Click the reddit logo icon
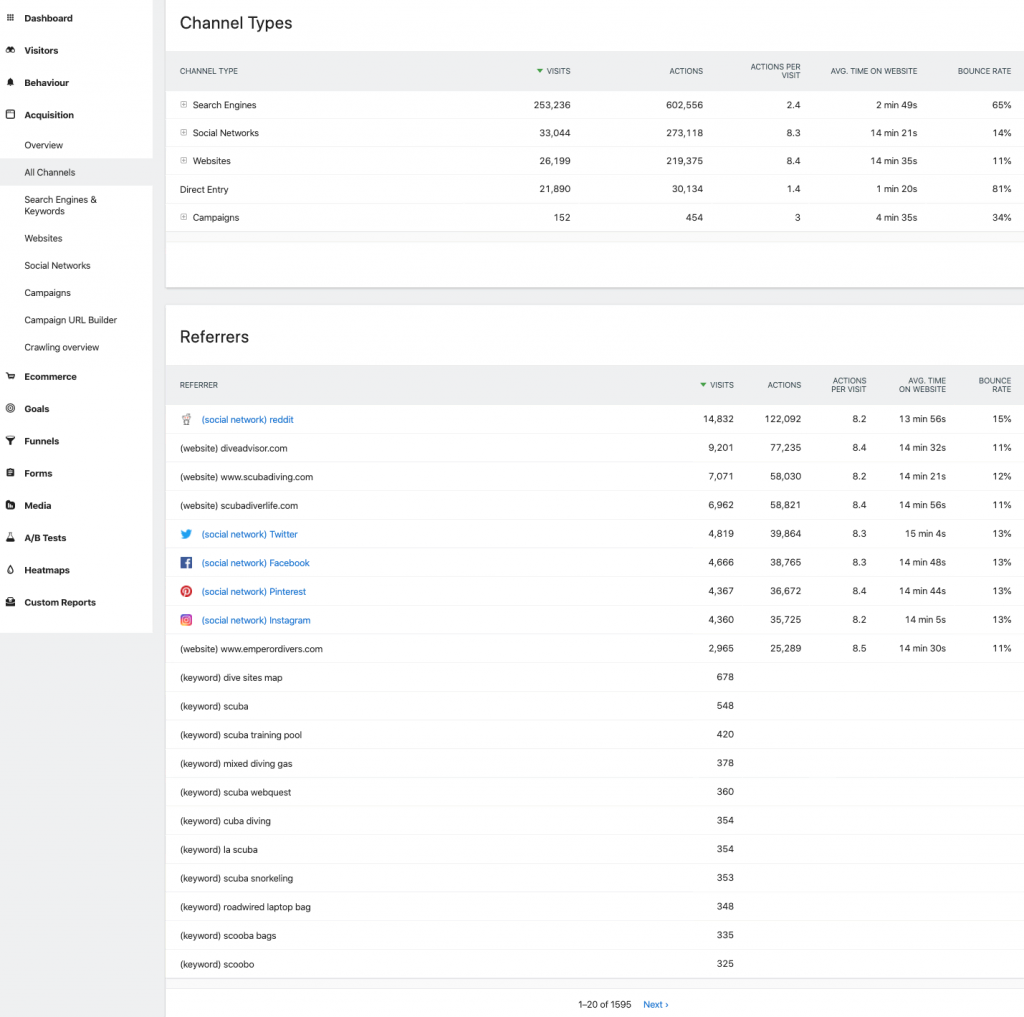The height and width of the screenshot is (1017, 1024). click(186, 419)
